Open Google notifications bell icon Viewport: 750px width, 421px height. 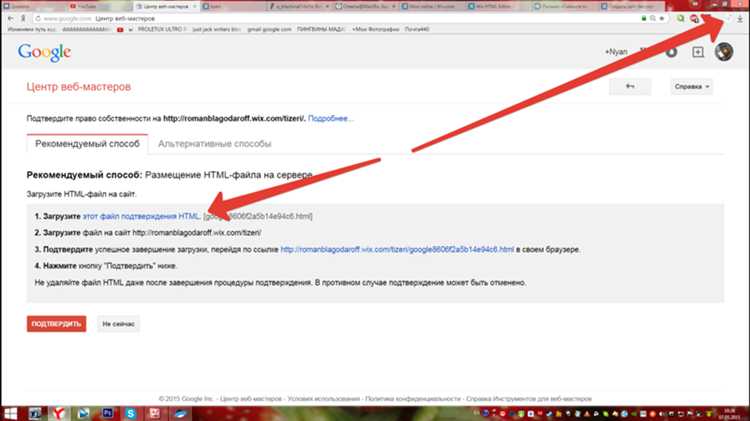[672, 52]
